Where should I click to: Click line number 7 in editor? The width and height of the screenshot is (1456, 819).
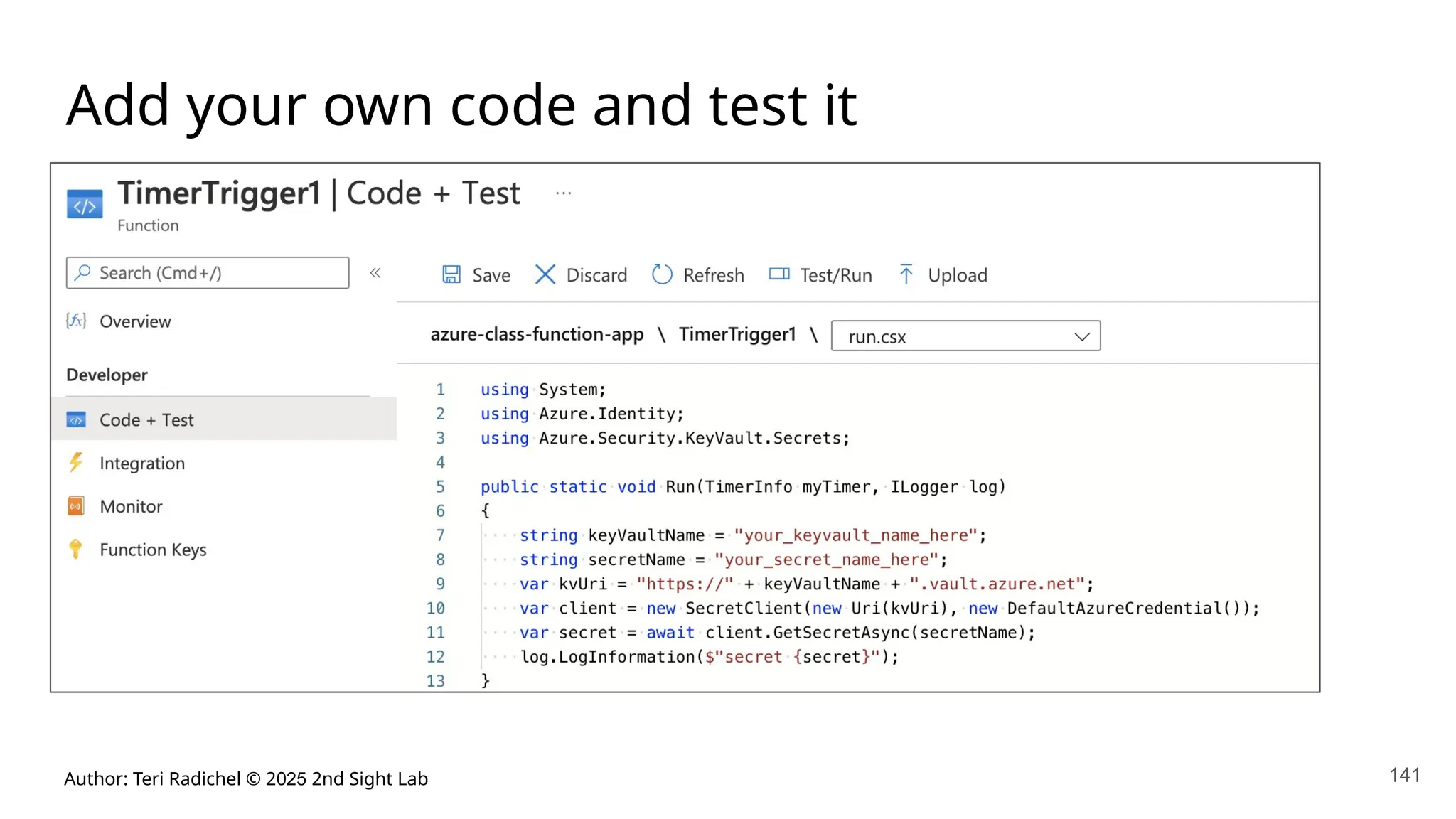(x=440, y=535)
